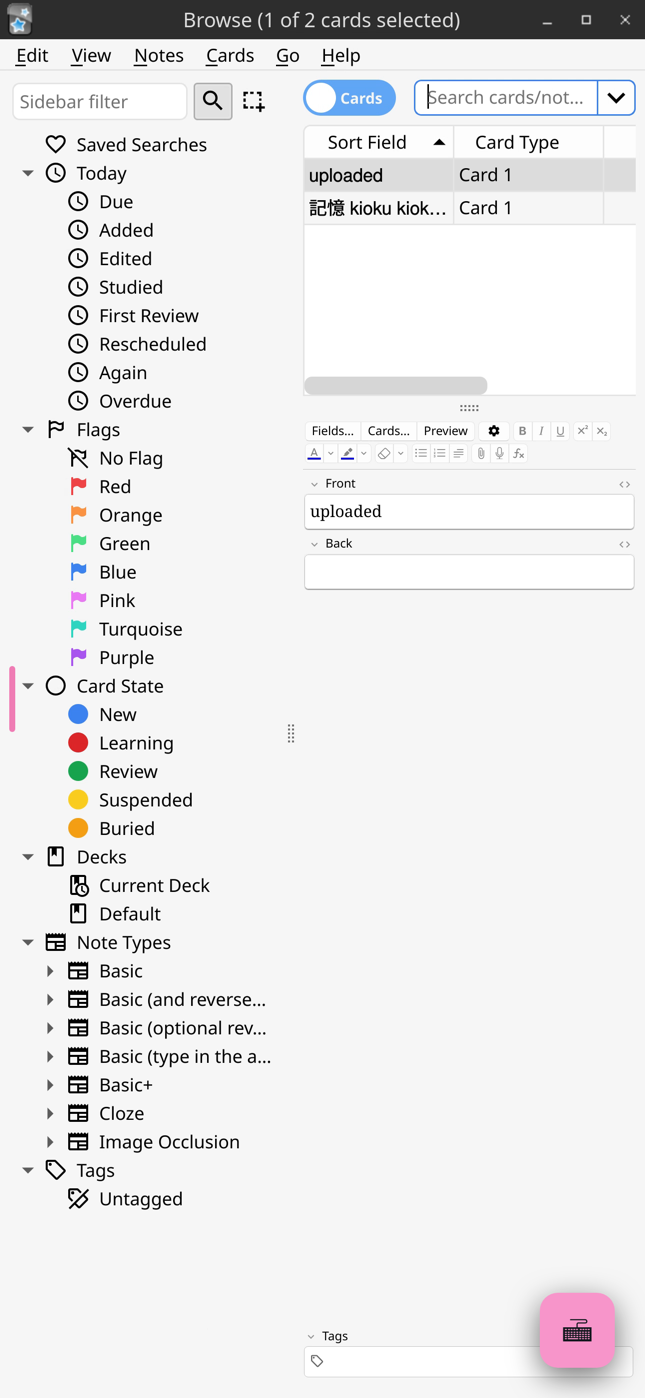Toggle HTML editor for Front field
The height and width of the screenshot is (1398, 645).
coord(625,484)
